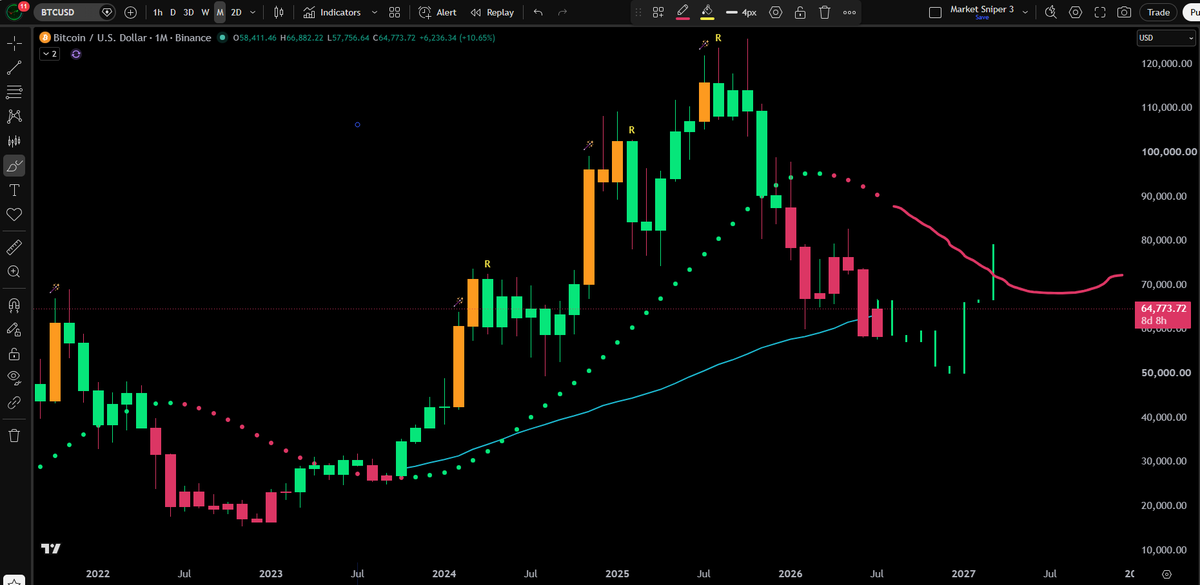
Task: Open the chart layout selector square
Action: coord(935,12)
